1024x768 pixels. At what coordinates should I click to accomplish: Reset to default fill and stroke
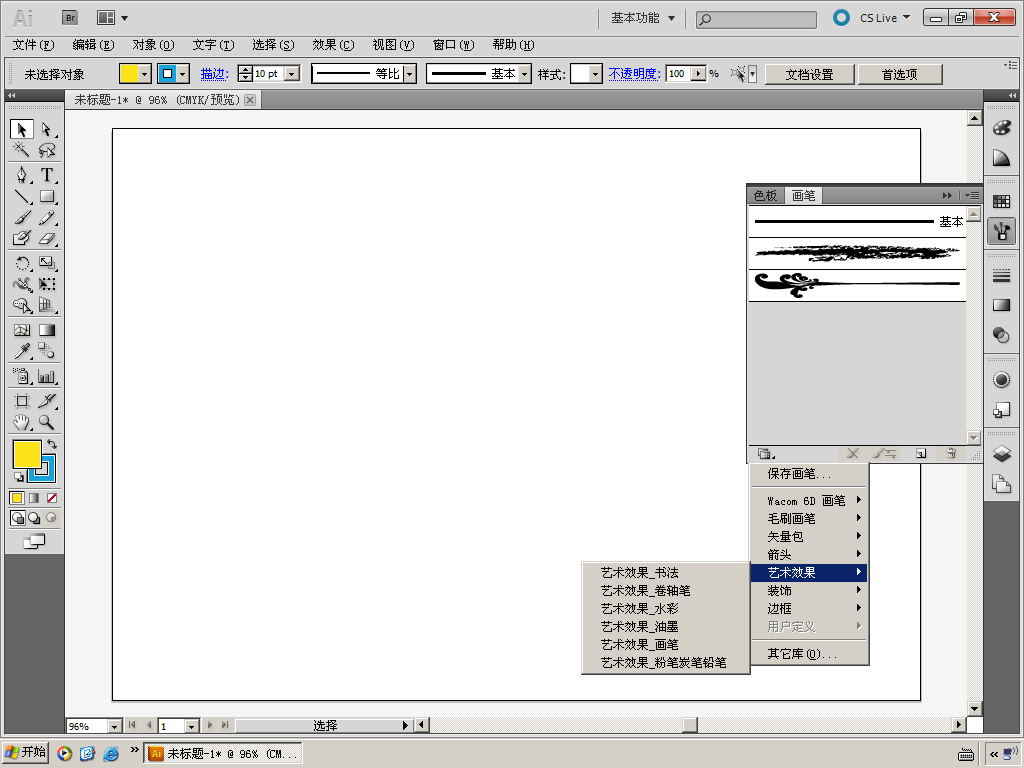coord(19,476)
